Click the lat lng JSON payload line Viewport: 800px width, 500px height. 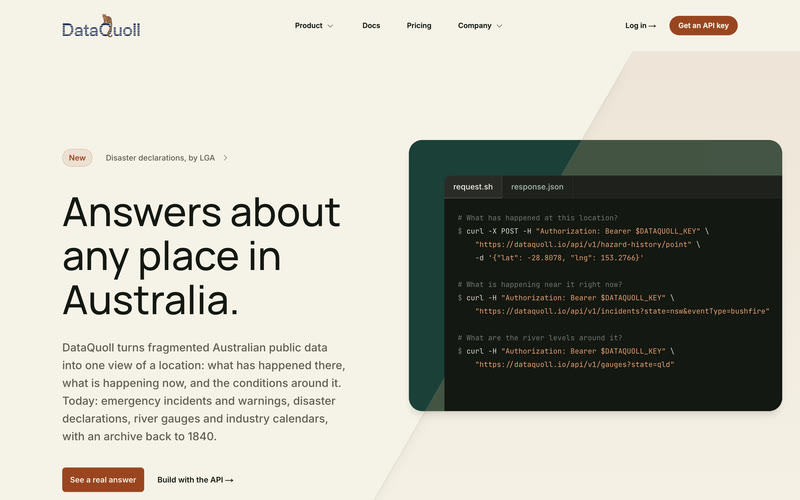[559, 258]
